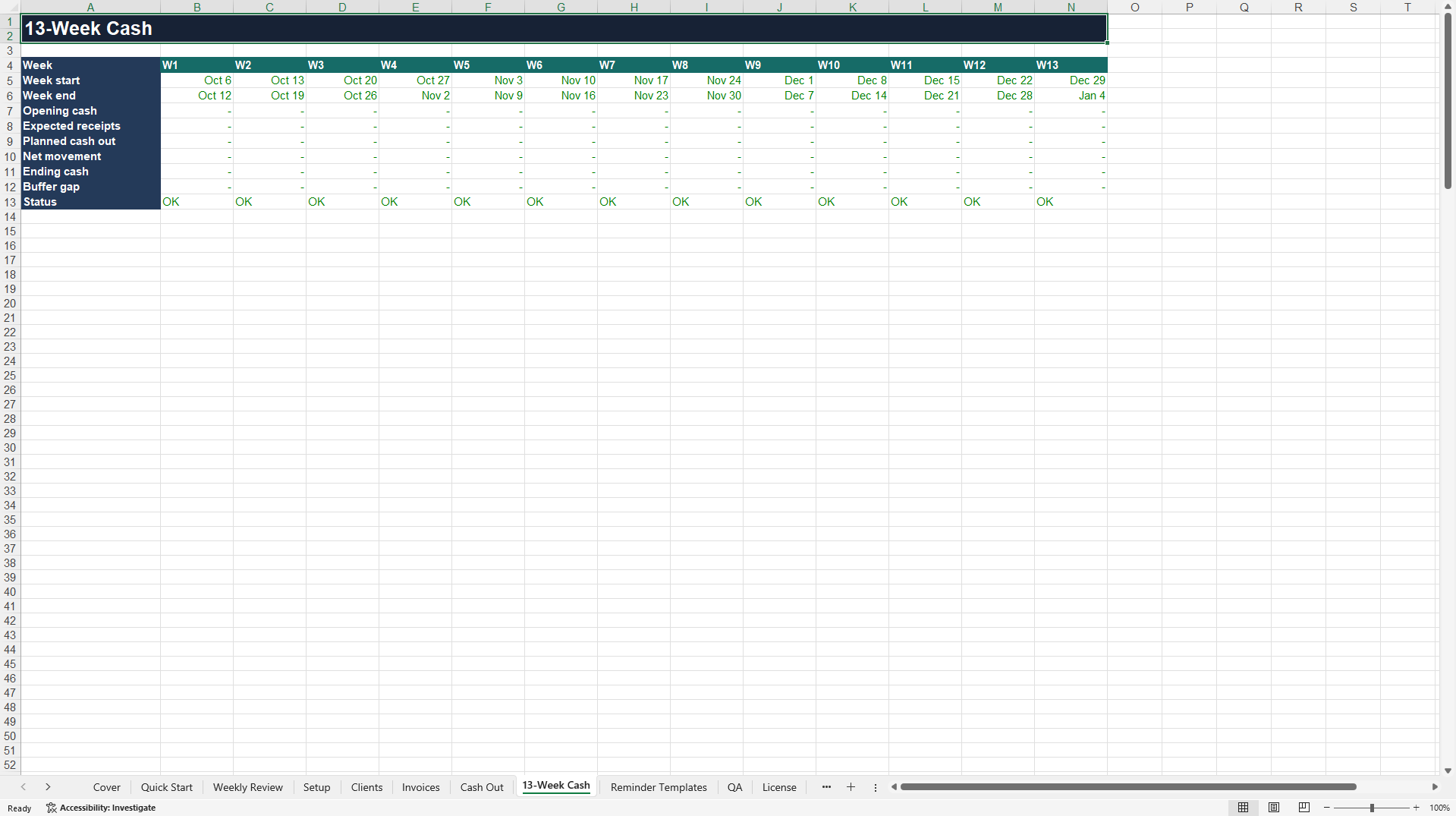1456x816 pixels.
Task: Select column N header
Action: (1071, 7)
